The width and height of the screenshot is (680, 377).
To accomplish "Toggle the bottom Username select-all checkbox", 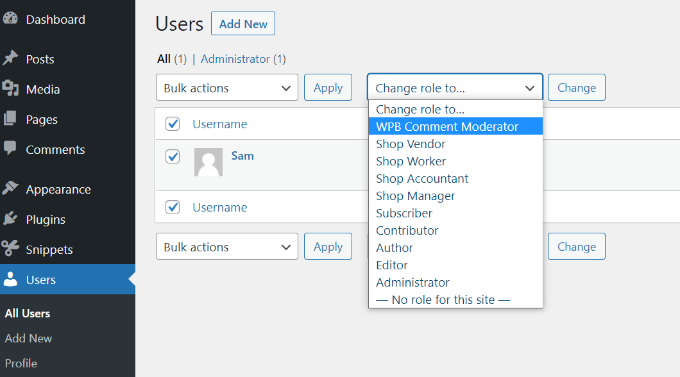I will tap(173, 207).
